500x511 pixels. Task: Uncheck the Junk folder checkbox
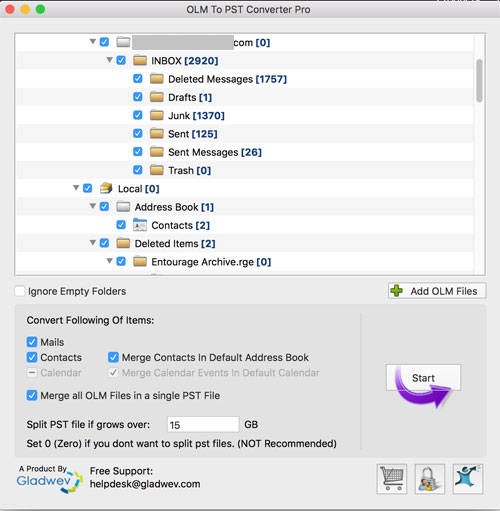[138, 115]
